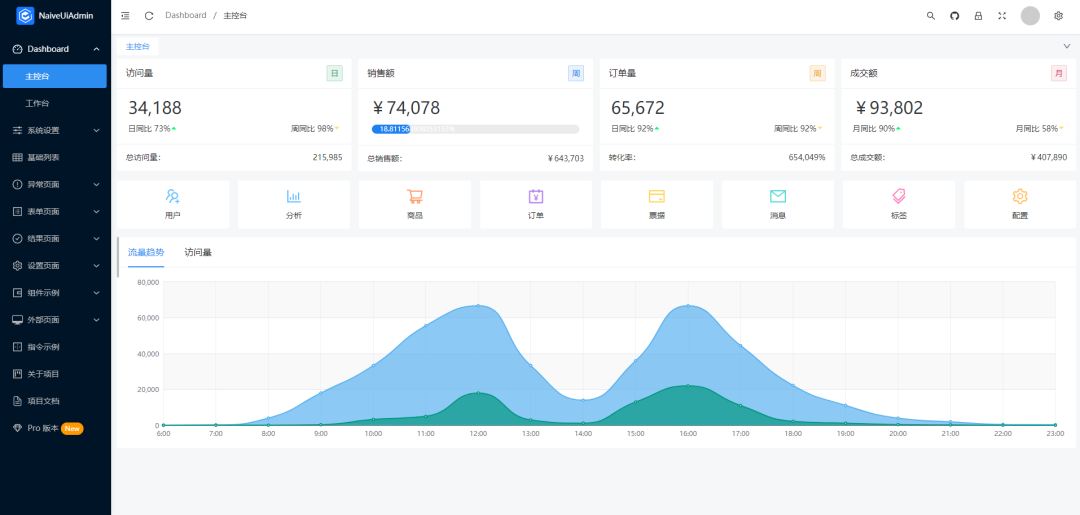This screenshot has width=1080, height=515.
Task: Open search with magnifier icon
Action: (x=931, y=16)
